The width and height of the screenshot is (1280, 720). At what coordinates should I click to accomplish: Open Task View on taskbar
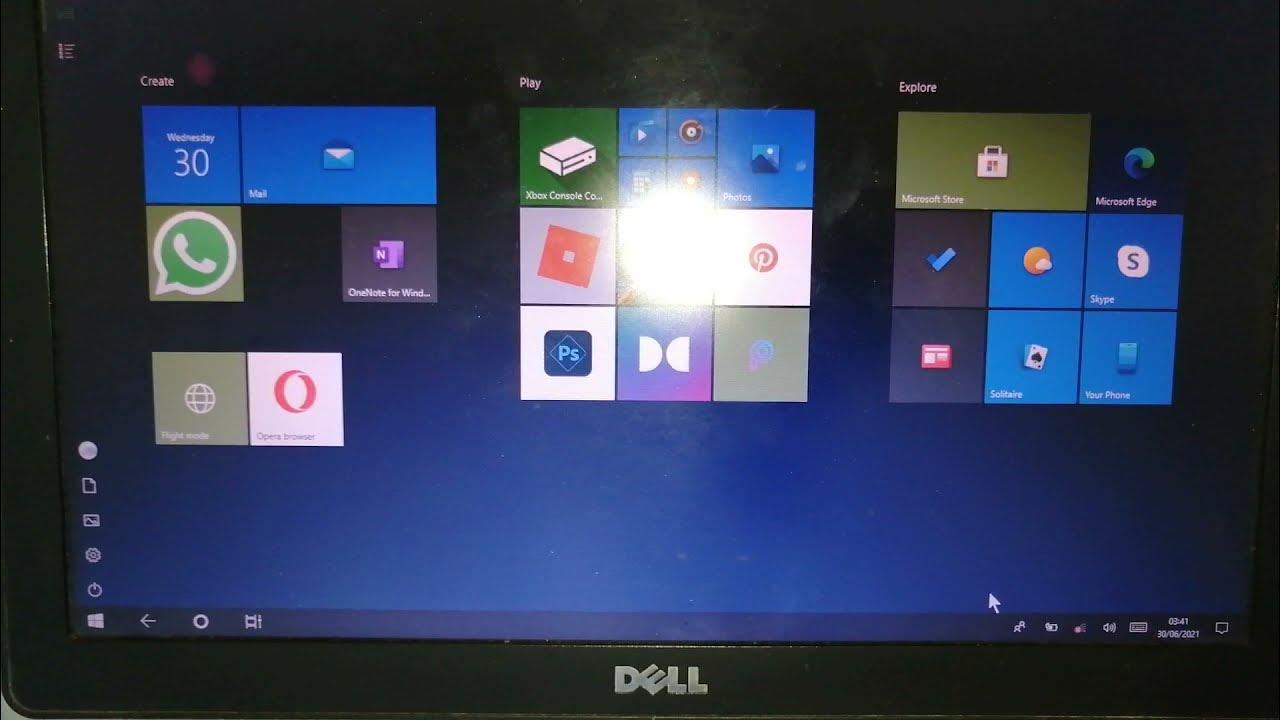click(x=253, y=622)
